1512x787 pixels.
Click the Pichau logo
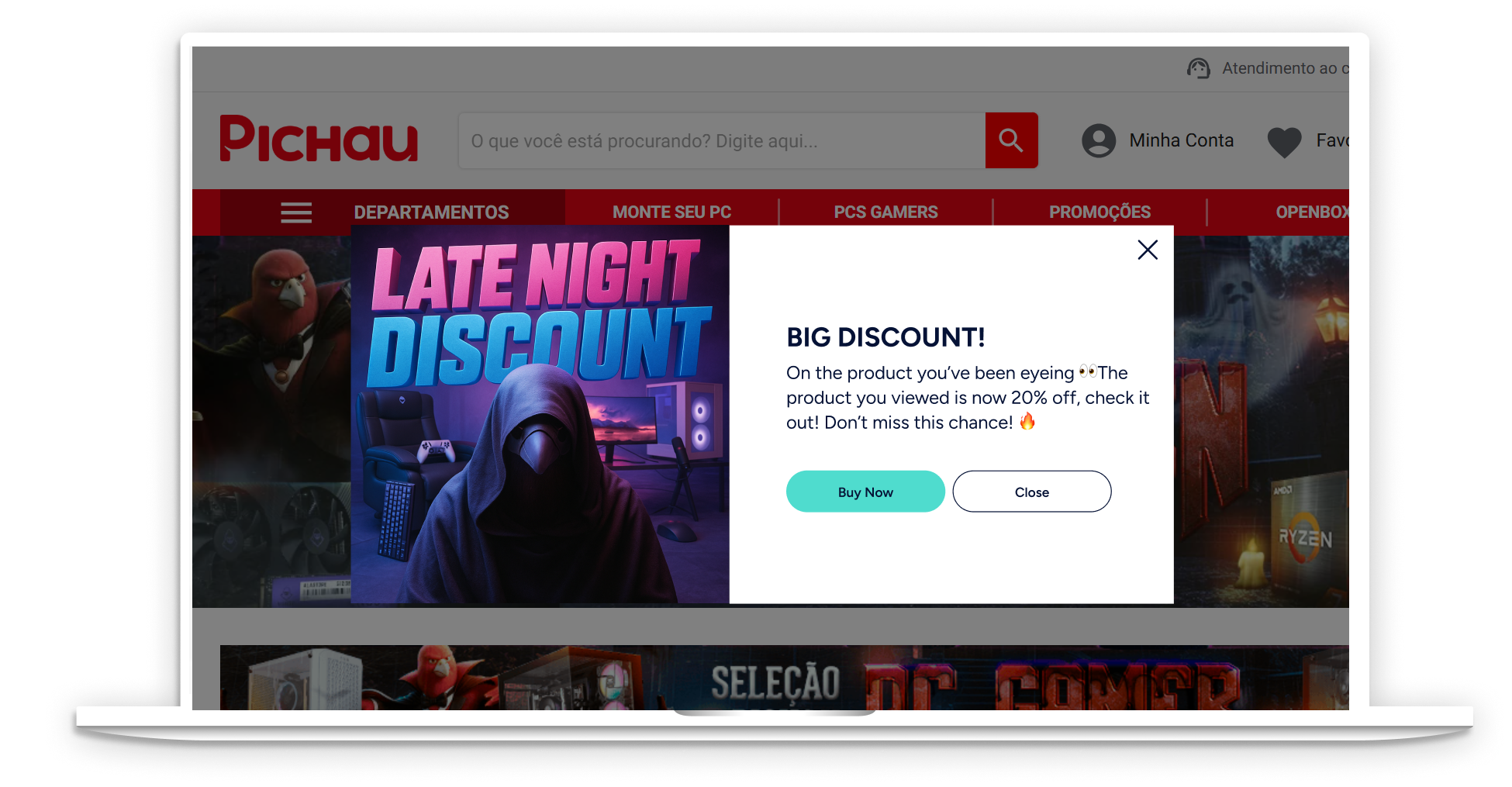tap(319, 139)
